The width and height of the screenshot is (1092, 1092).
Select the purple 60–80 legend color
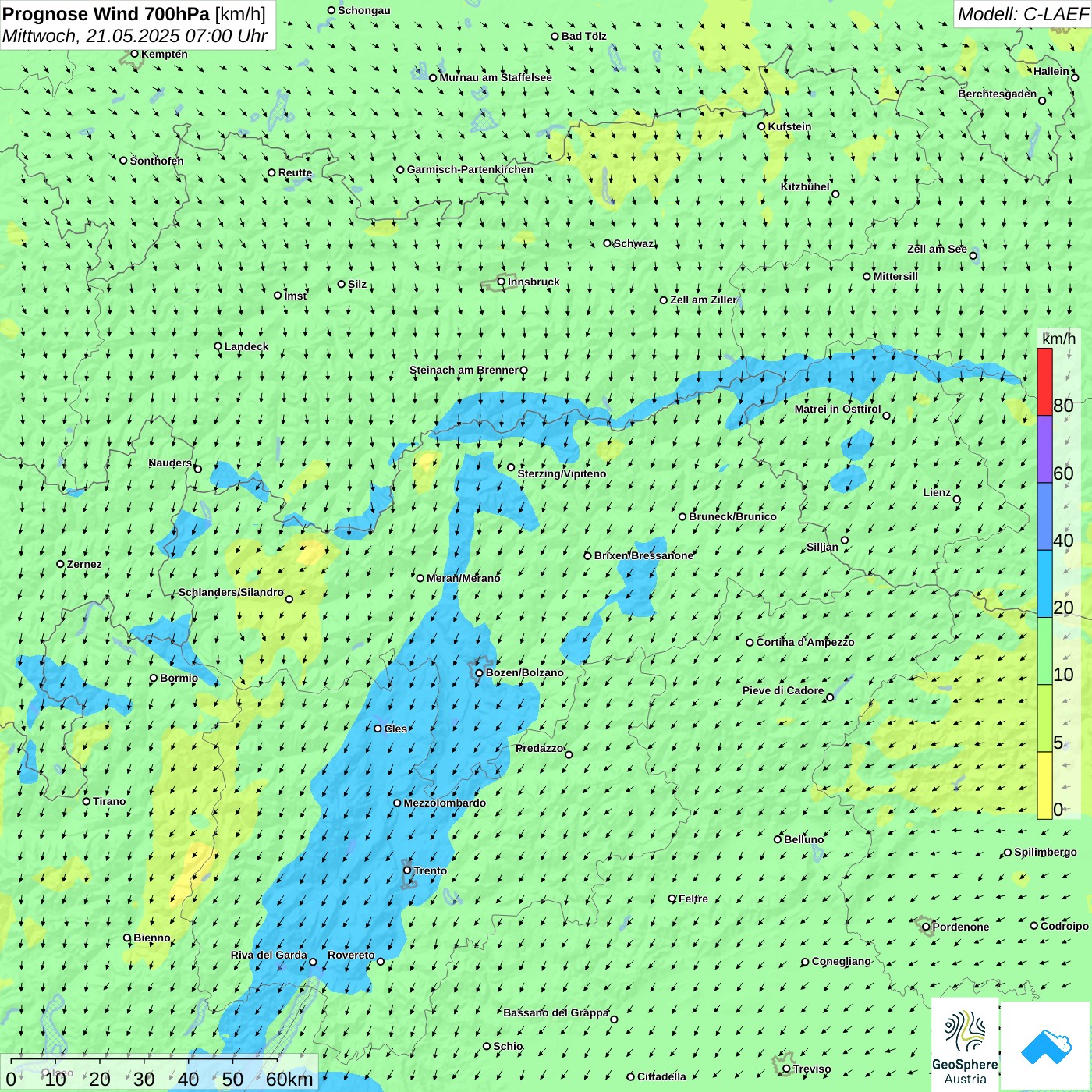[1044, 449]
